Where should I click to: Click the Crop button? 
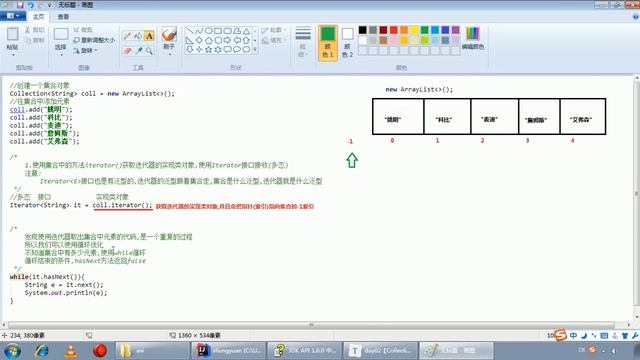coord(83,30)
